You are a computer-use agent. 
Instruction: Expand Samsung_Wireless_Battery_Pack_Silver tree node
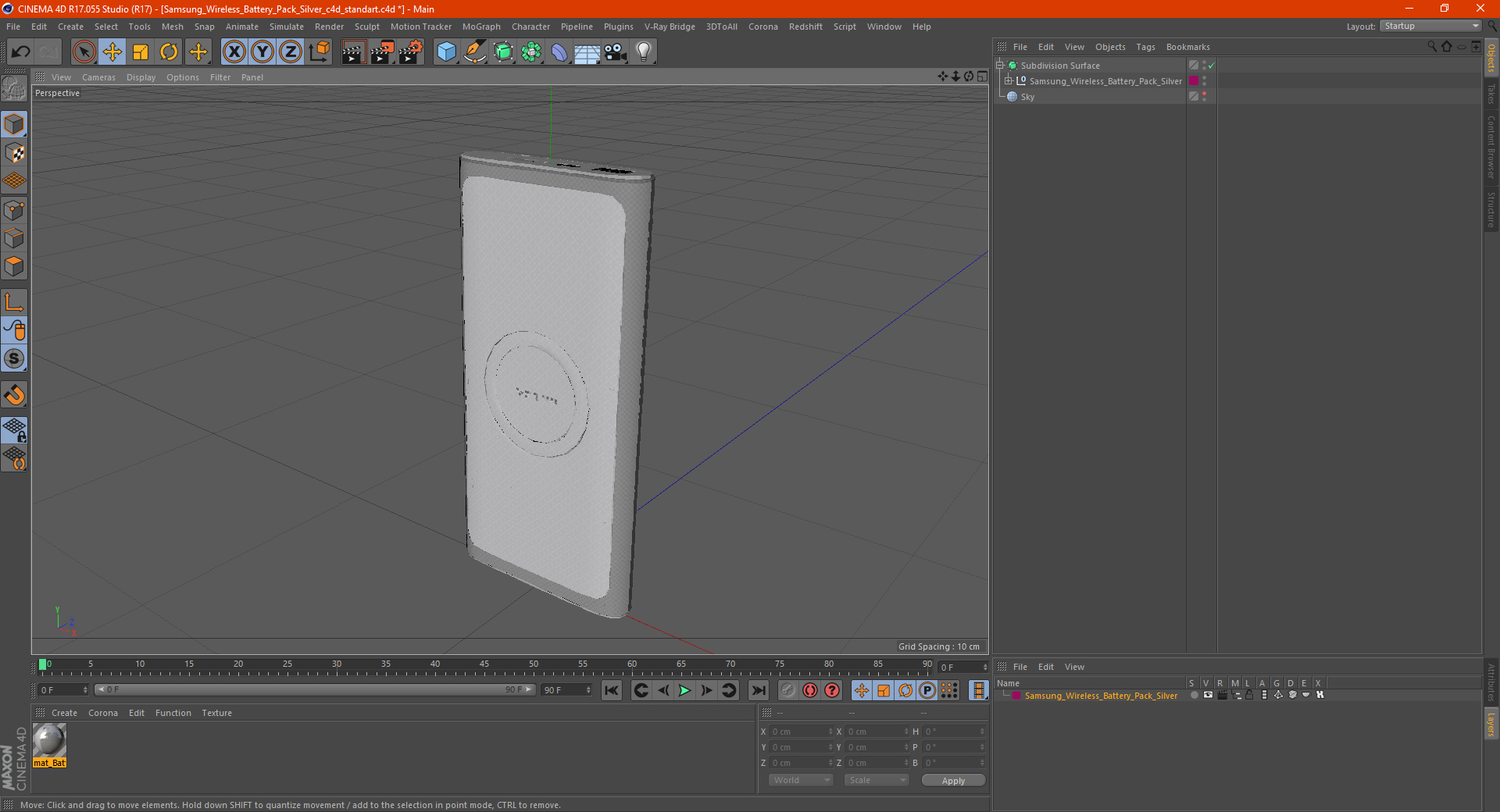tap(1009, 81)
